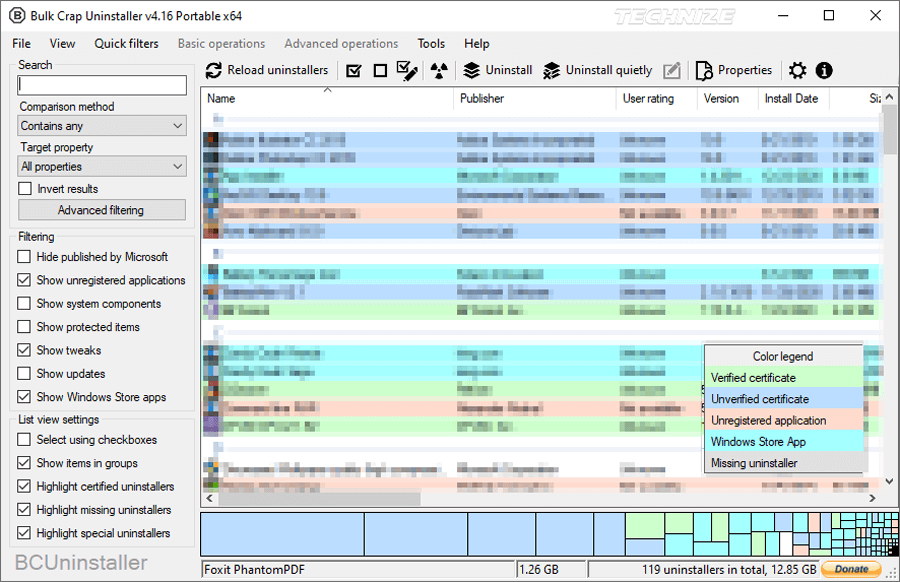
Task: Open the Comparison method dropdown
Action: (x=102, y=126)
